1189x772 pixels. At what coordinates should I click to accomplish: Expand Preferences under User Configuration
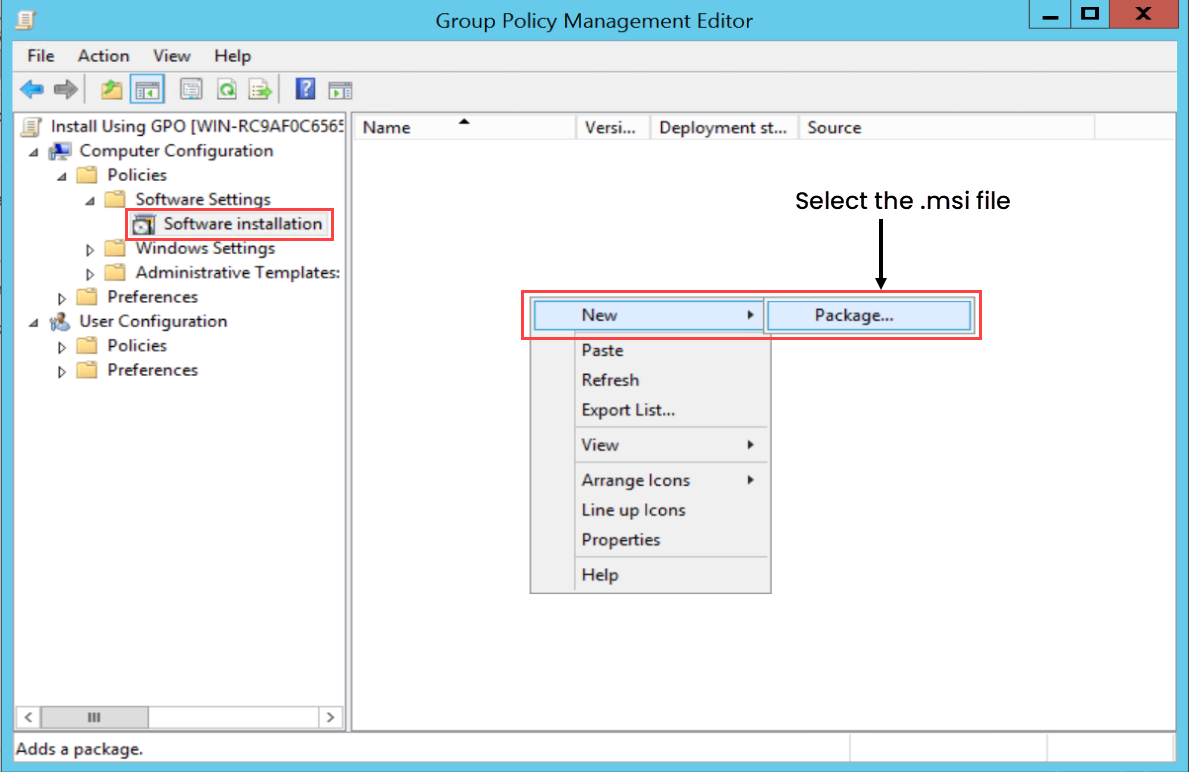63,371
